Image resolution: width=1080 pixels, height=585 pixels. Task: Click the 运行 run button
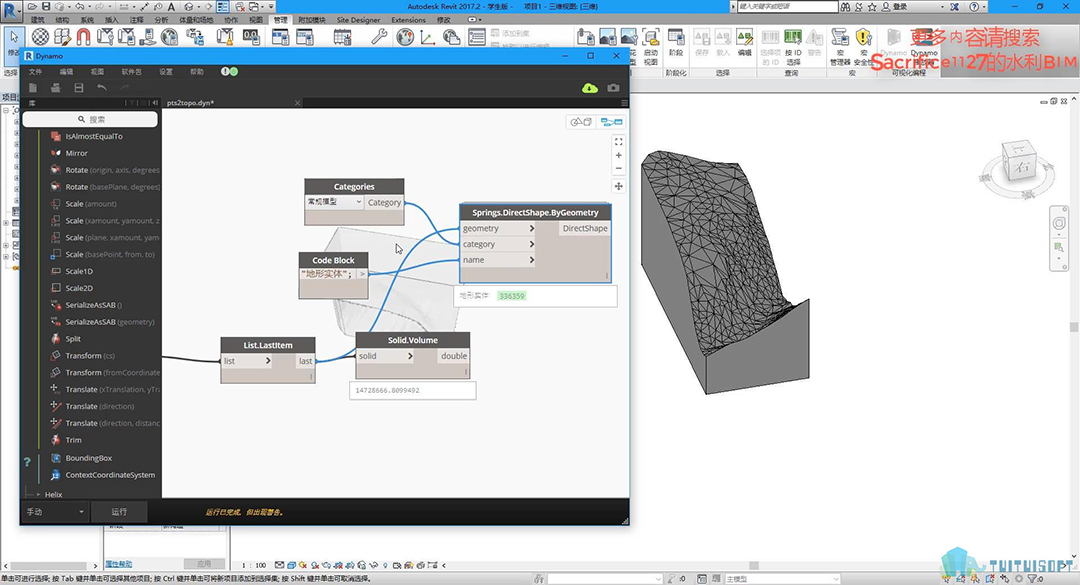click(x=119, y=512)
